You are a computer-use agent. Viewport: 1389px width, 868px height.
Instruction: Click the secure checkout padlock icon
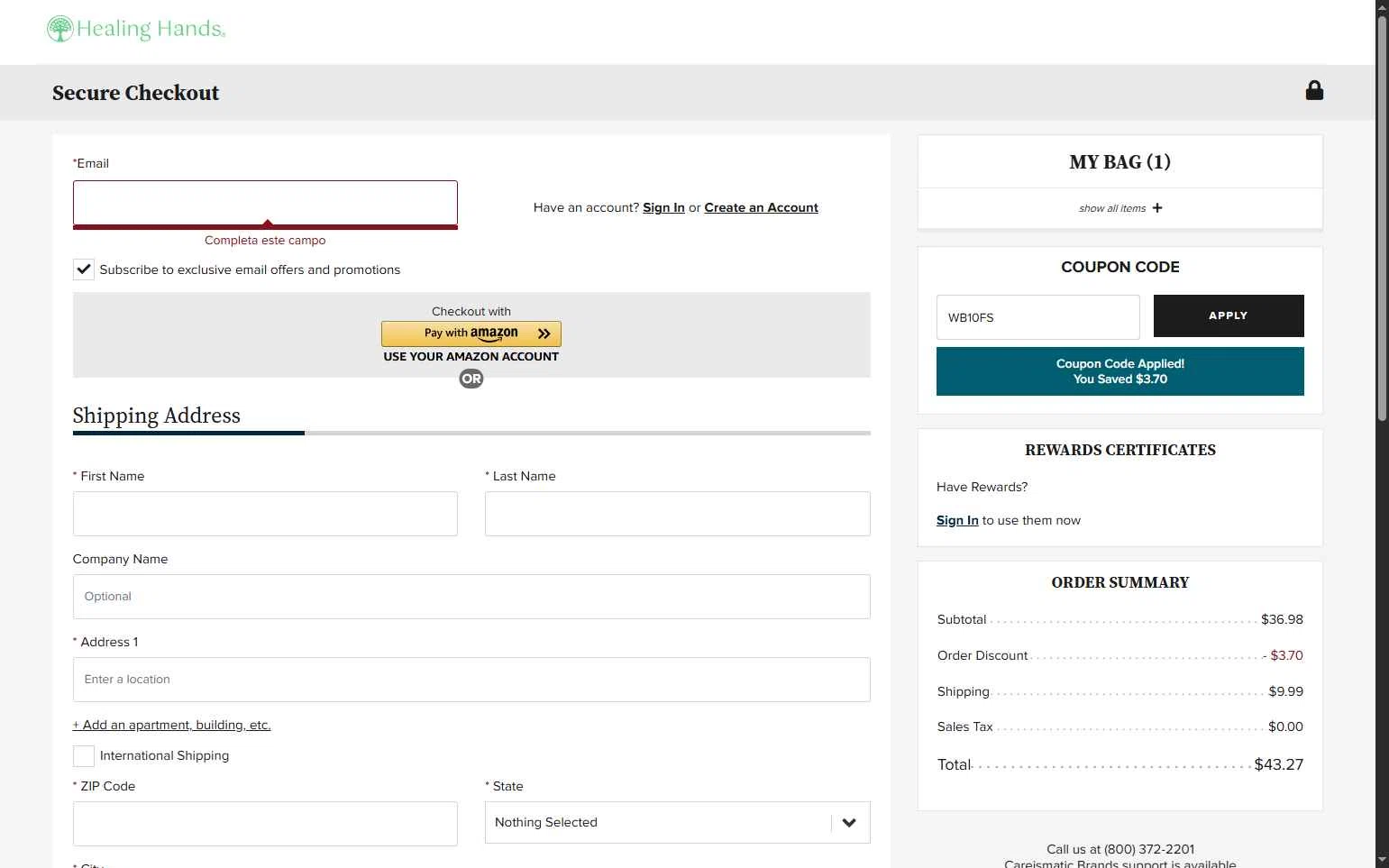click(x=1314, y=90)
